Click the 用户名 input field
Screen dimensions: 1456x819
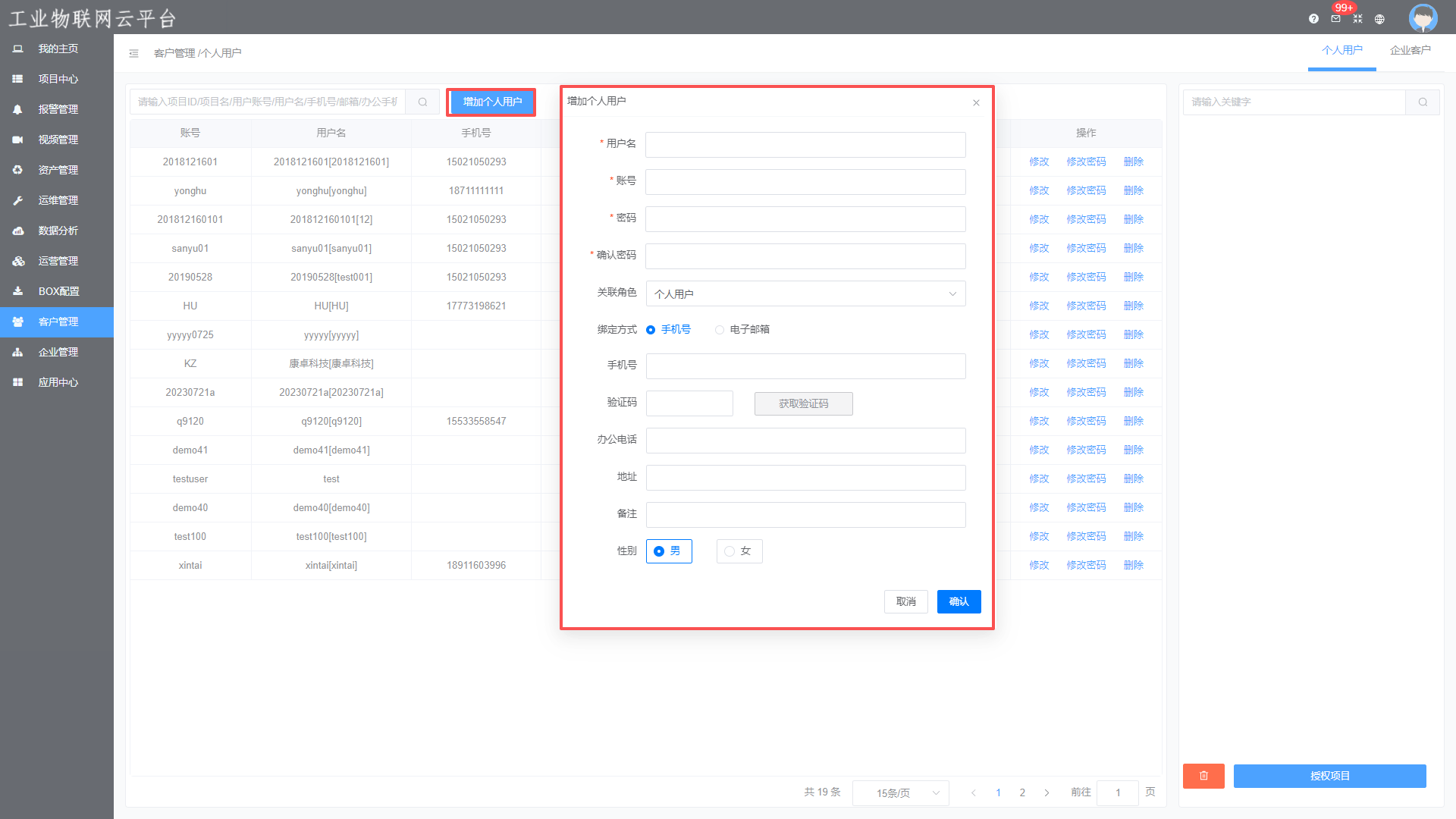[805, 145]
